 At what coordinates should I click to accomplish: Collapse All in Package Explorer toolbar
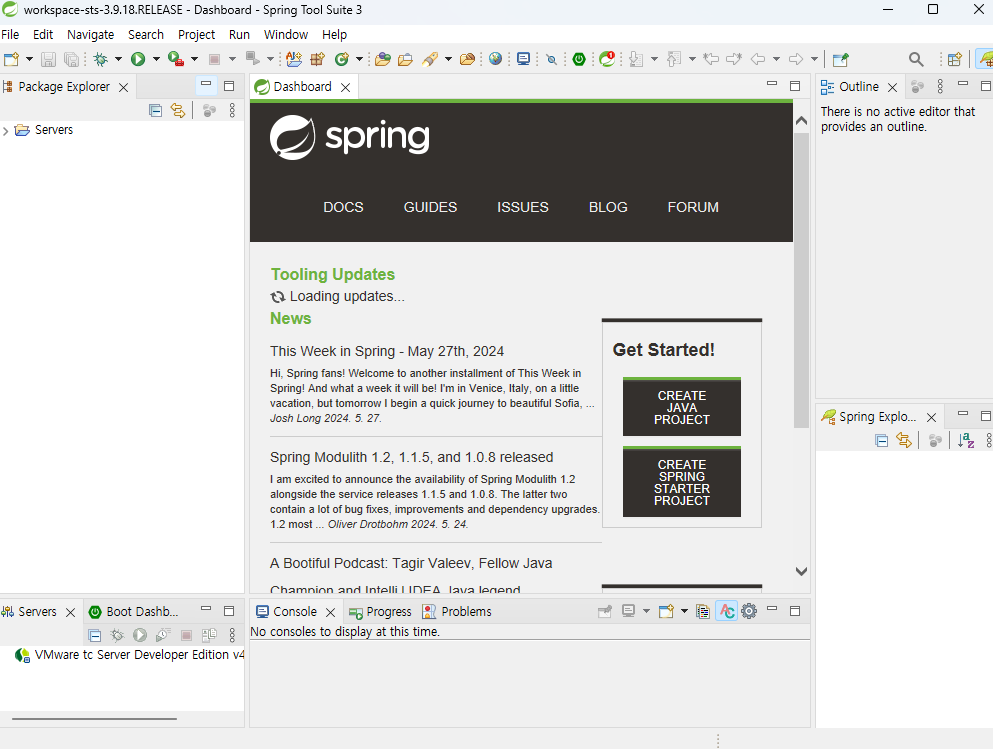(x=155, y=111)
